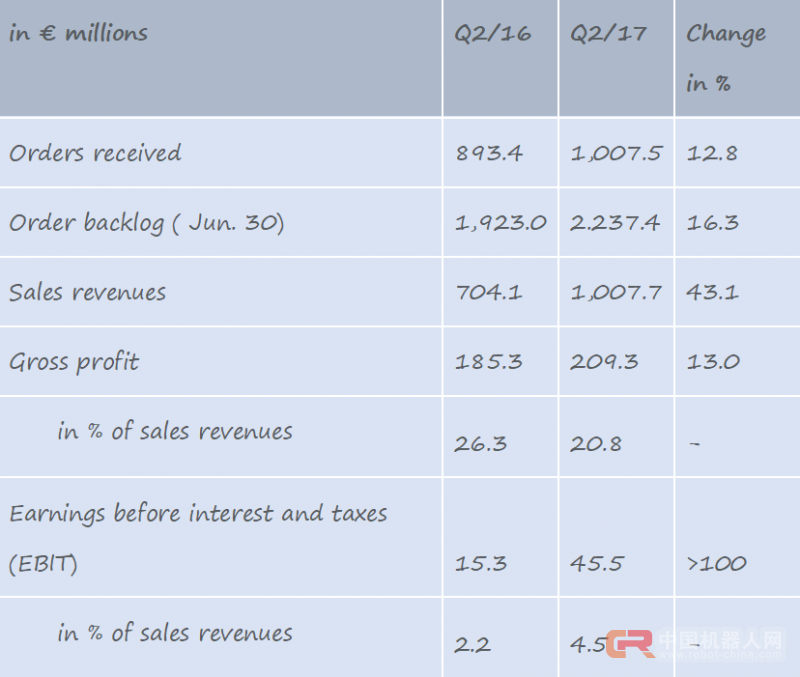Select the 'in € millions' header cell
Viewport: 800px width, 677px height.
78,34
